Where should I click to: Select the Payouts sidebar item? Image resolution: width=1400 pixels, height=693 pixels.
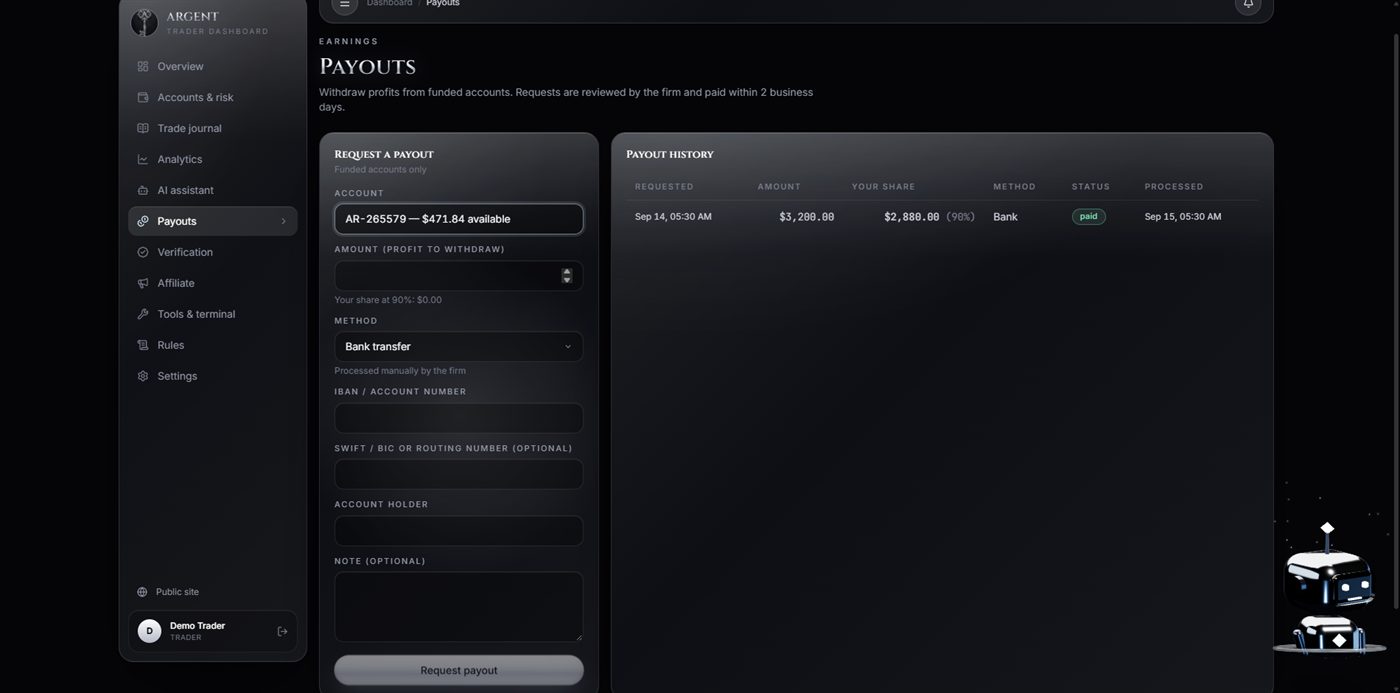click(213, 221)
